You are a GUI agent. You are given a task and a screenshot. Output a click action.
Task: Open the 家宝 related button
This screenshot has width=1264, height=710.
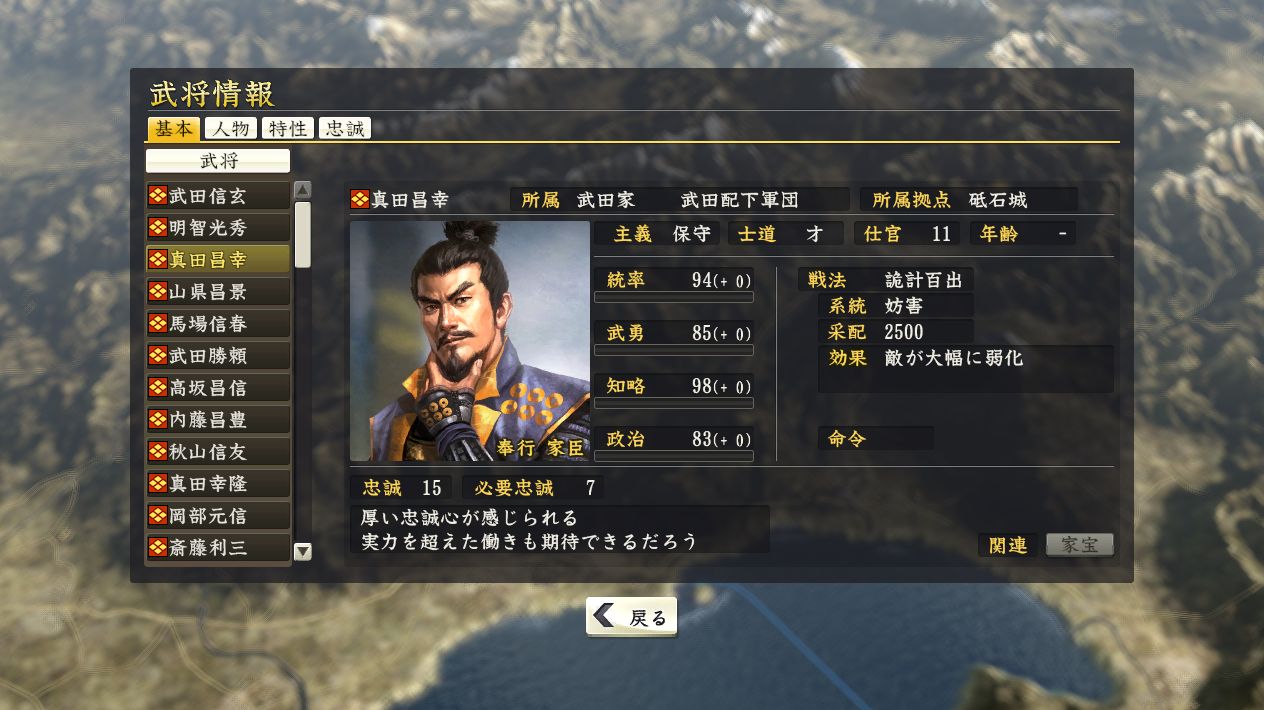pos(1080,545)
